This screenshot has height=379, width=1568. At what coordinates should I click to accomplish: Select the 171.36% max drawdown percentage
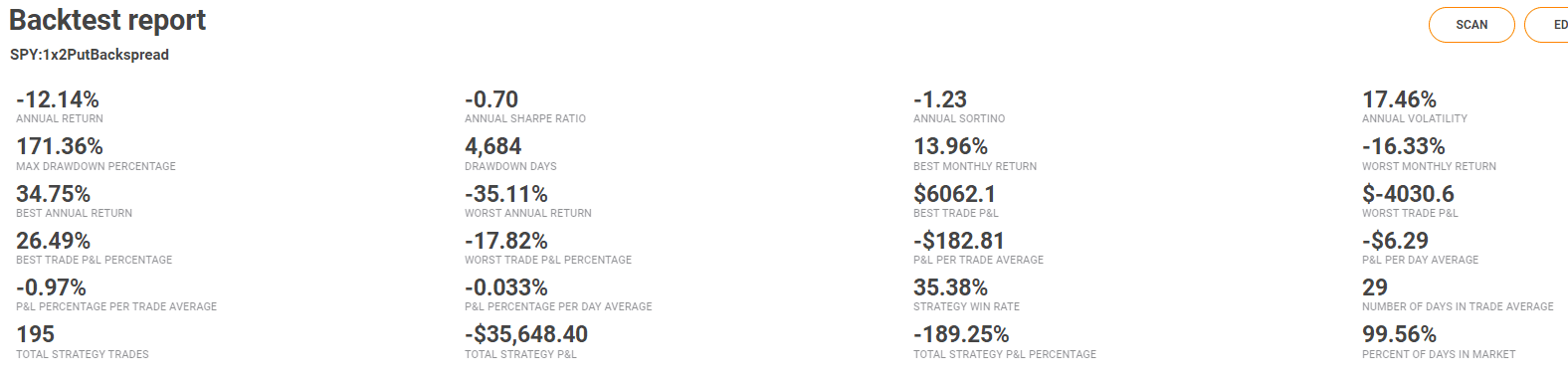[x=60, y=146]
